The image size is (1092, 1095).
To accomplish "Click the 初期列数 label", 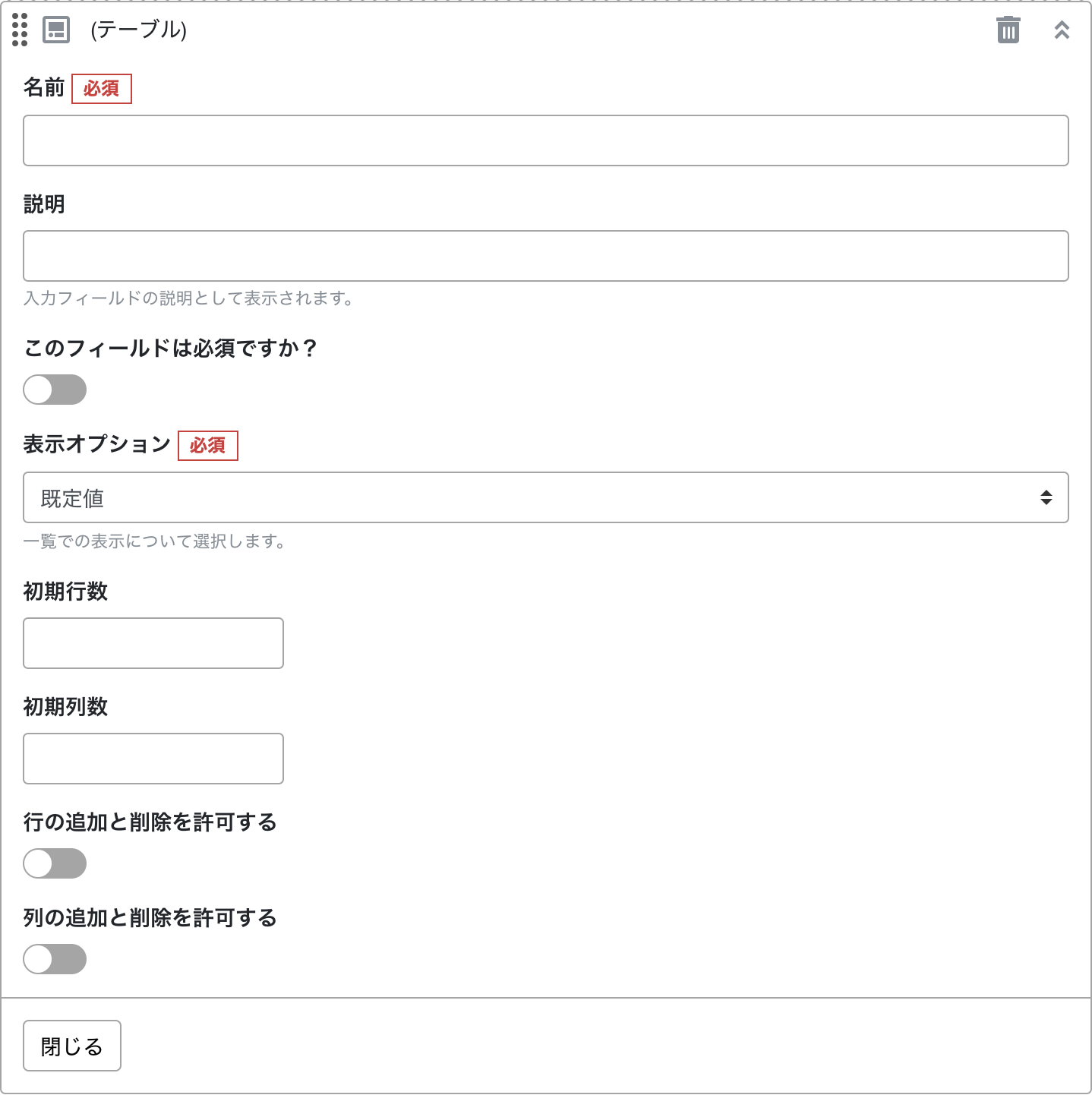I will click(x=65, y=707).
